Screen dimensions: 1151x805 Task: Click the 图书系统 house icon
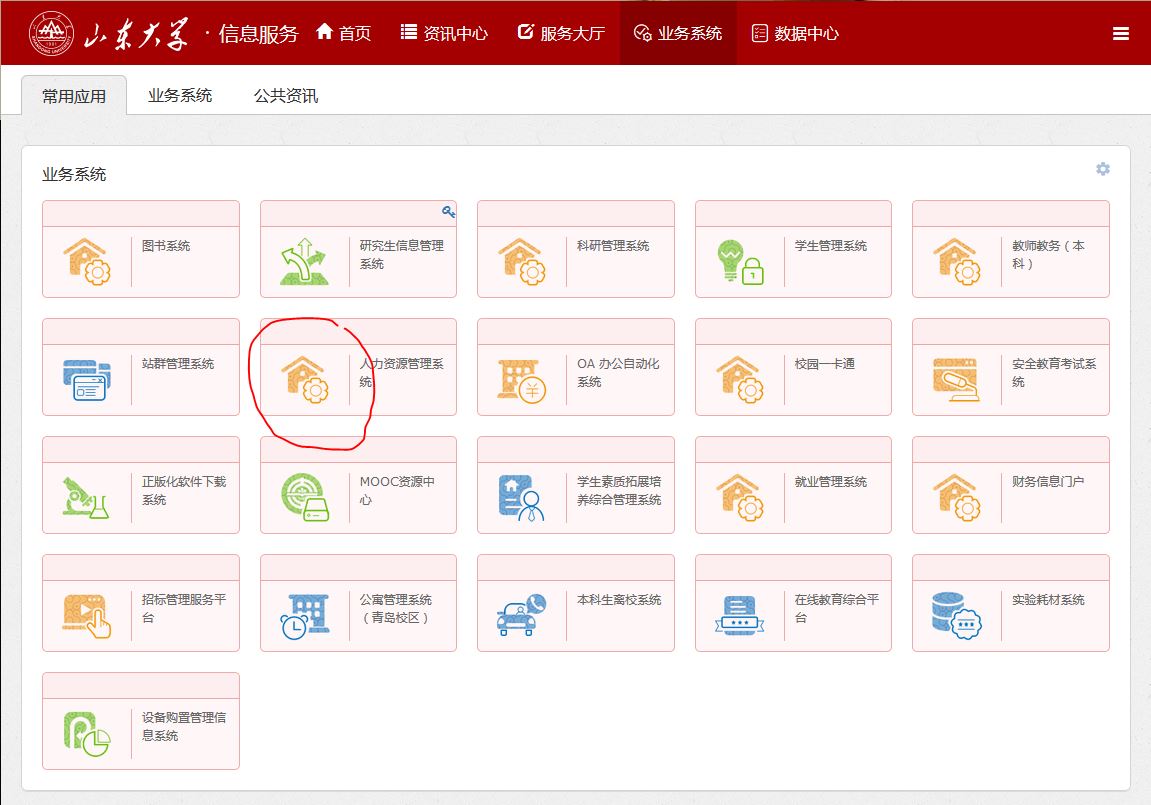point(86,261)
